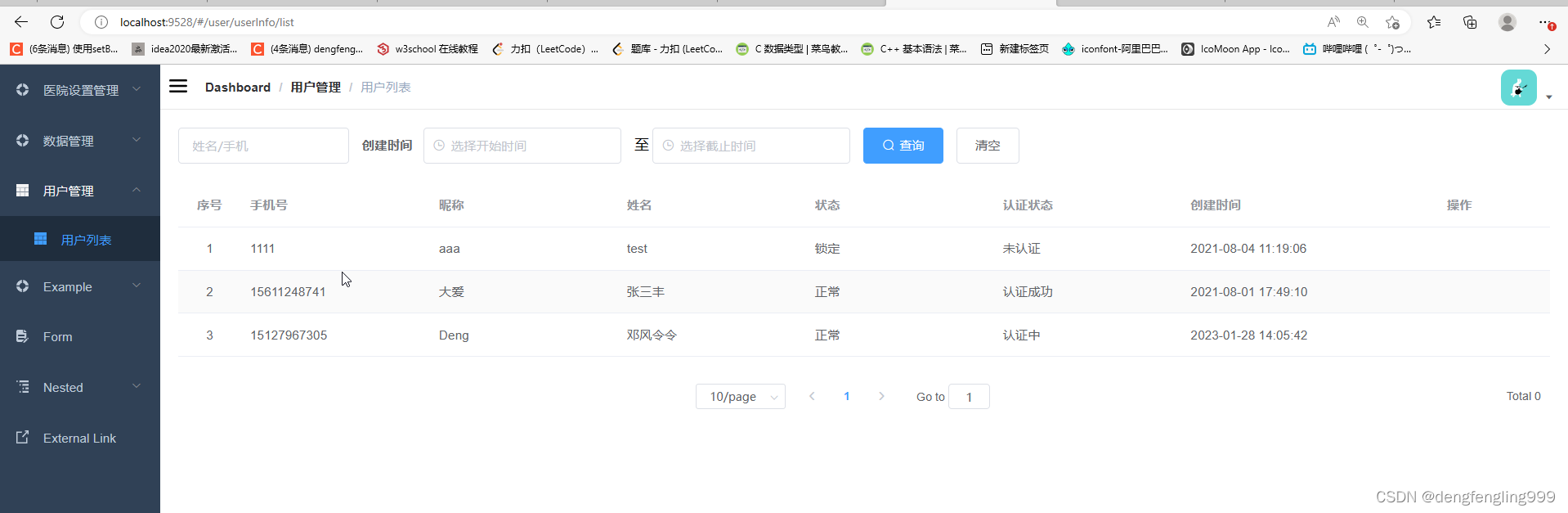
Task: Click the zoom magnifier icon in address bar
Action: point(1363,22)
